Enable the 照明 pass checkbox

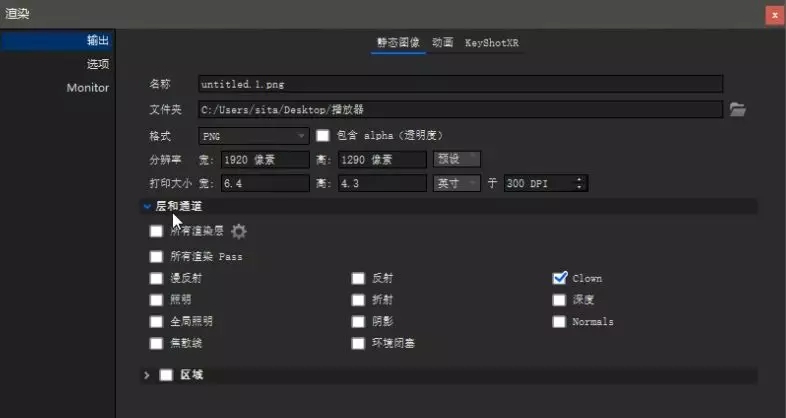coord(156,300)
